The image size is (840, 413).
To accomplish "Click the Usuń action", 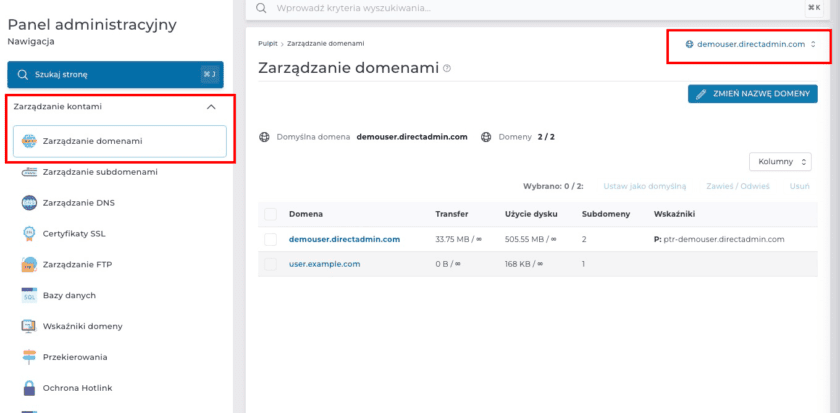I will point(799,186).
